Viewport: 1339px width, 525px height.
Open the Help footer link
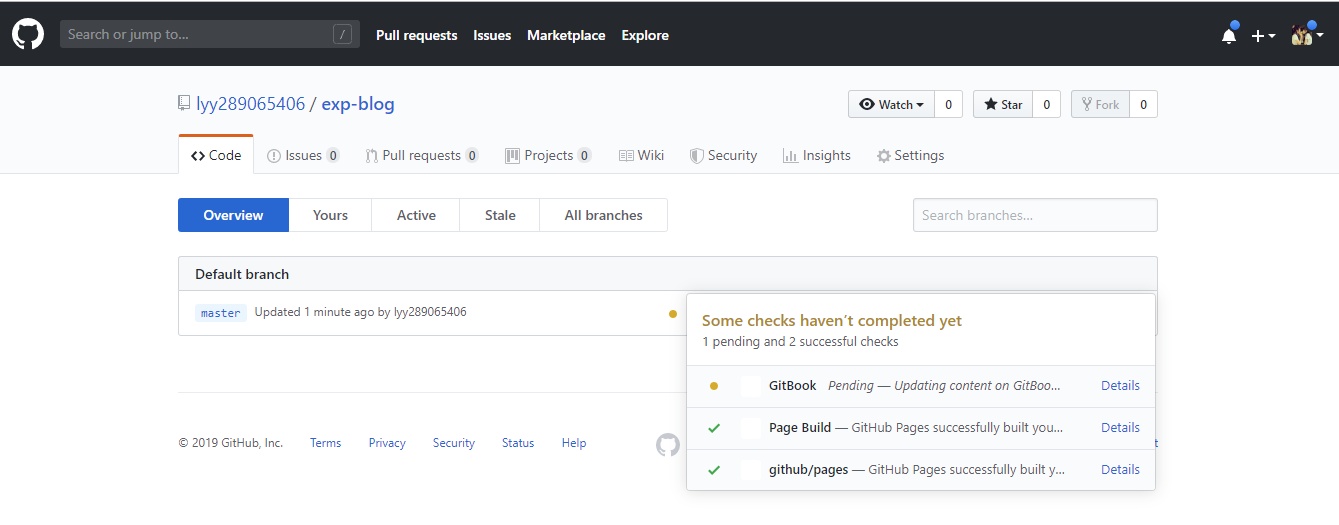point(574,443)
